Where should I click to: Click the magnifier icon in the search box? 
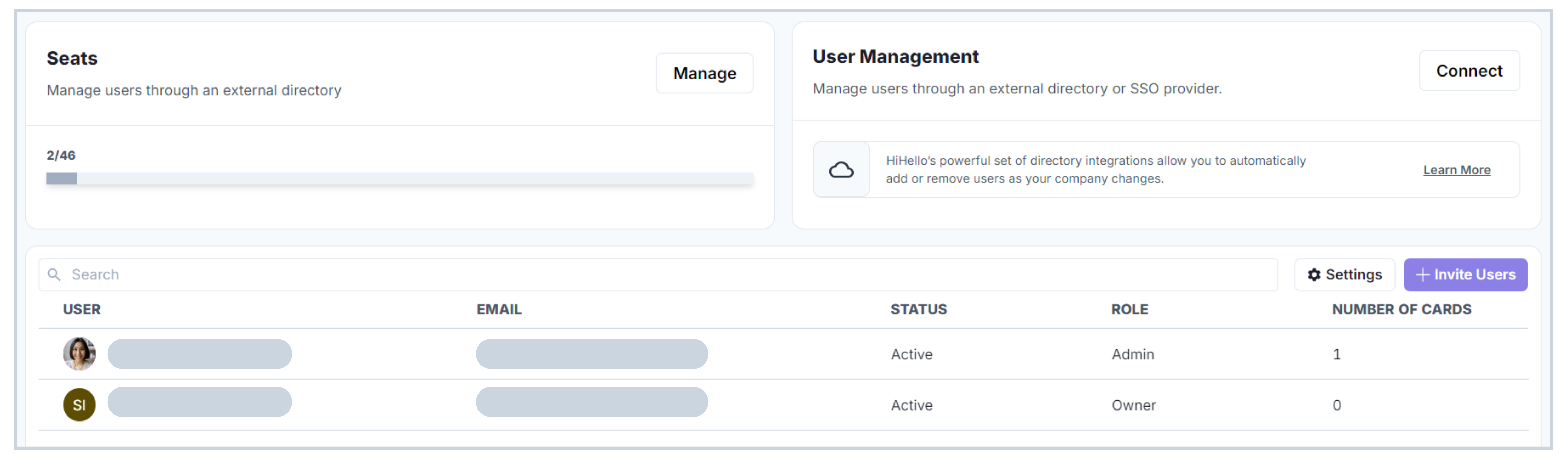click(x=54, y=274)
